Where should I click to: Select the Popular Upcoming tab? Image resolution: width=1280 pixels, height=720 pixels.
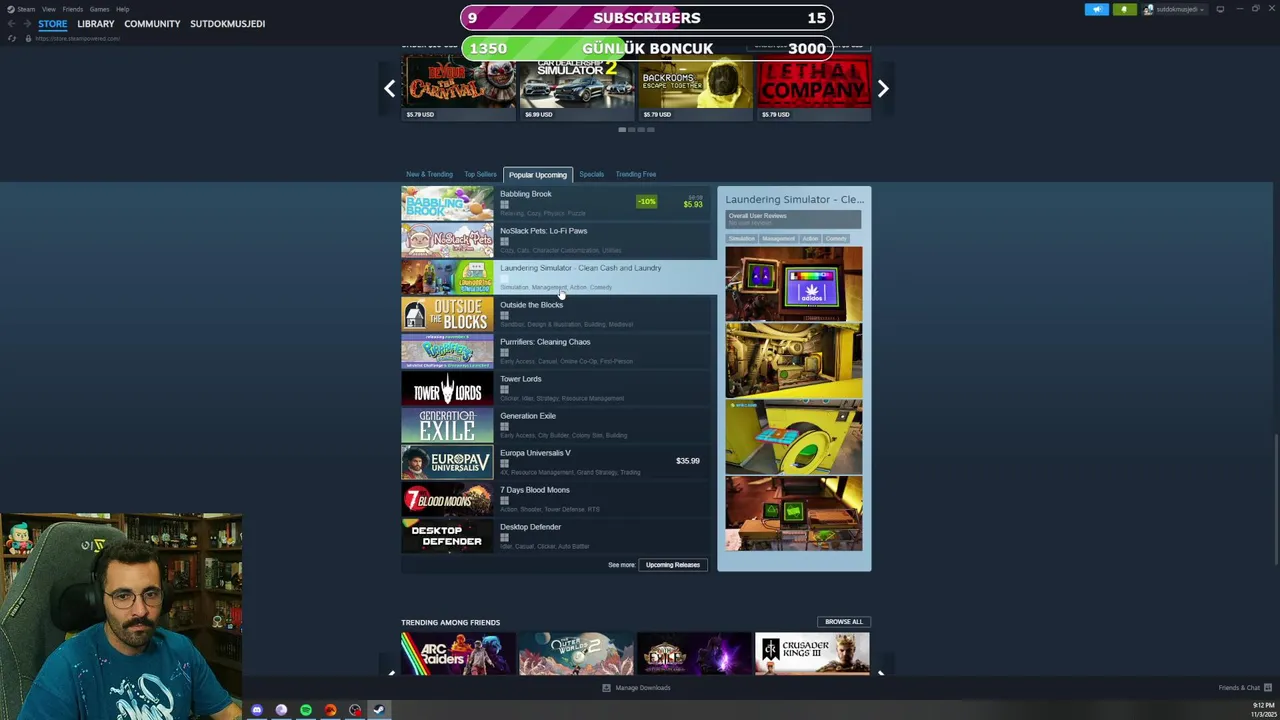tap(538, 175)
